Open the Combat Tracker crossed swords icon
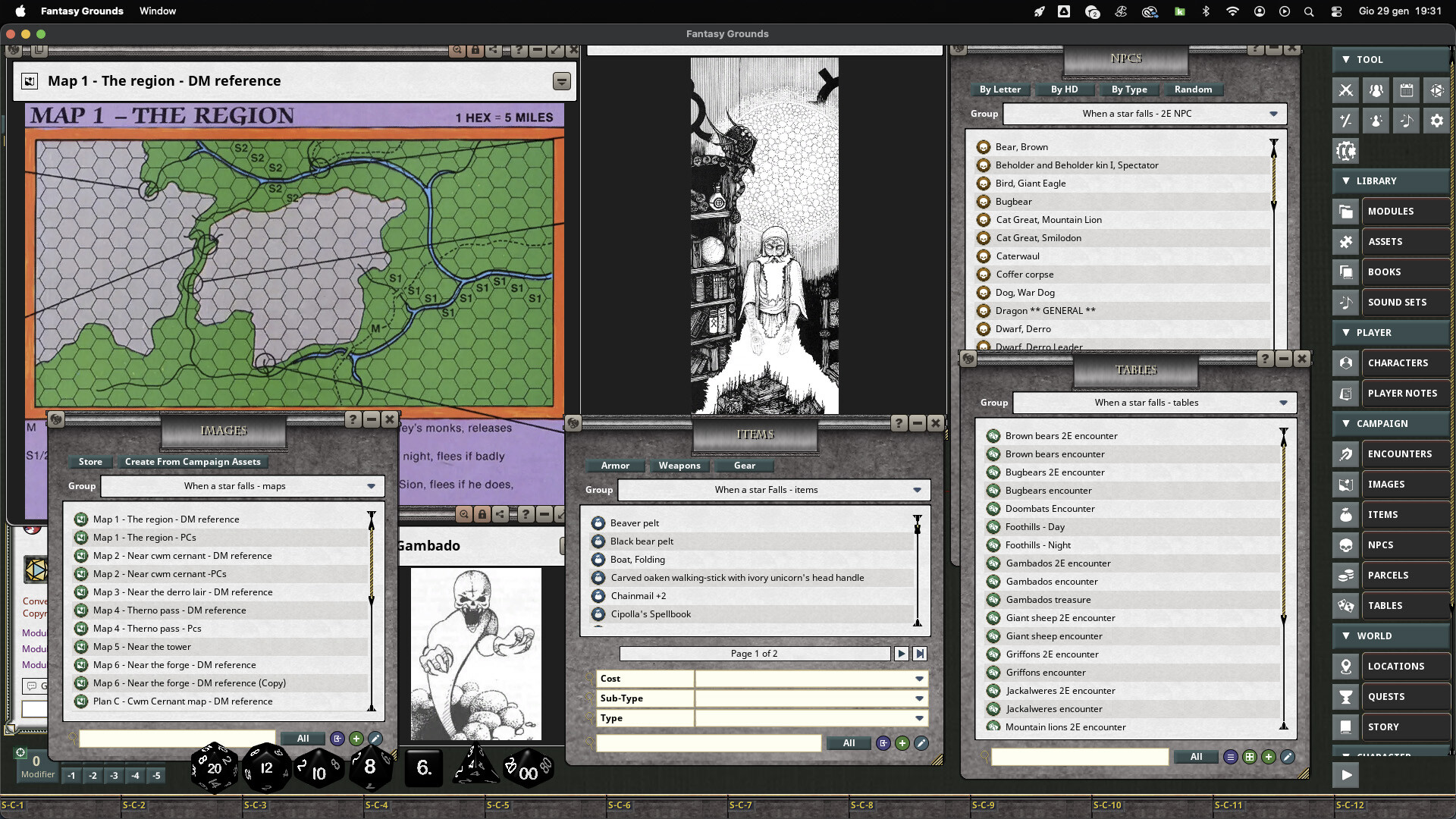 tap(1346, 89)
